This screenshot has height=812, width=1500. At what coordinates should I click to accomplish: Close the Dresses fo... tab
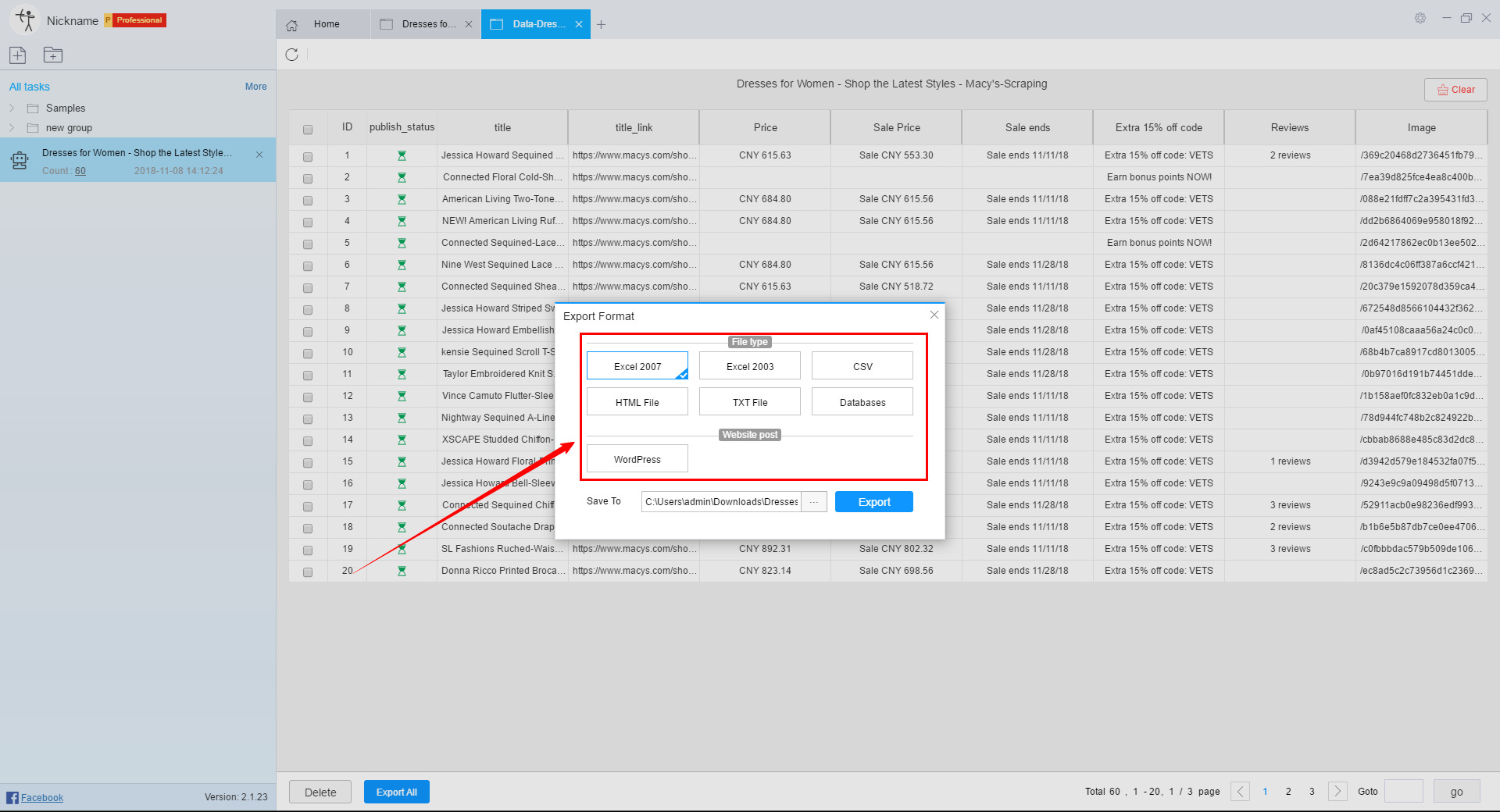[x=469, y=24]
